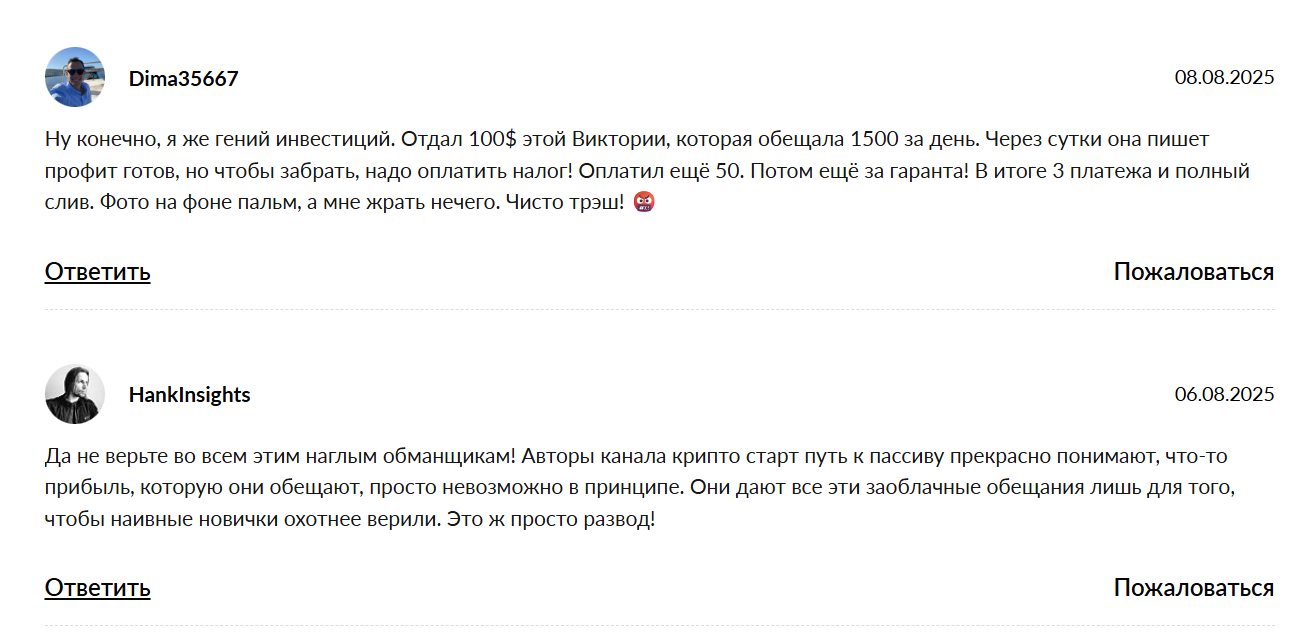
Task: Open the Dima35667 username
Action: tap(183, 78)
